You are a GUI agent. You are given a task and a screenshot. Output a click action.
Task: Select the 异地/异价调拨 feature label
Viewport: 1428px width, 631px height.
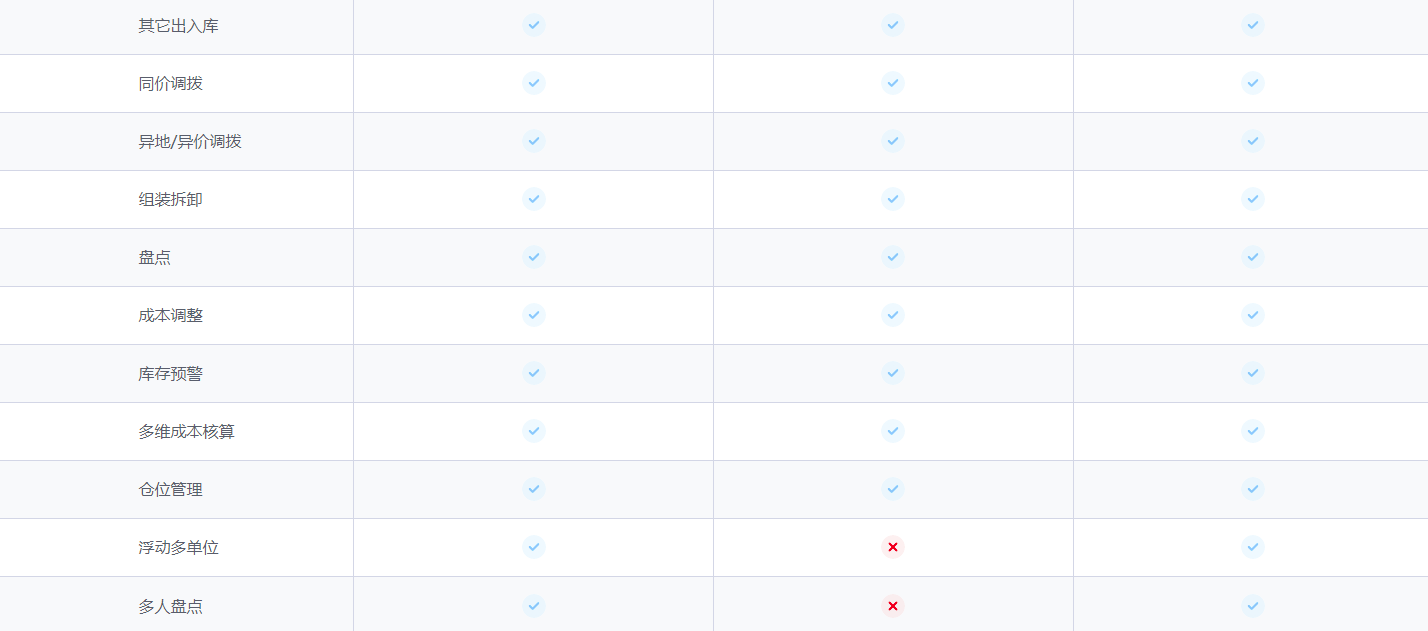click(x=190, y=142)
